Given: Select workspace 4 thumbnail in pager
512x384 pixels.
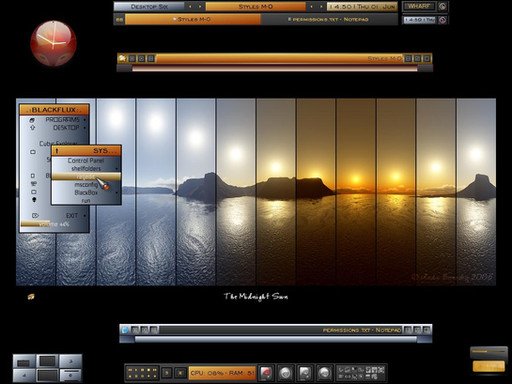Looking at the screenshot, I should 24,375.
